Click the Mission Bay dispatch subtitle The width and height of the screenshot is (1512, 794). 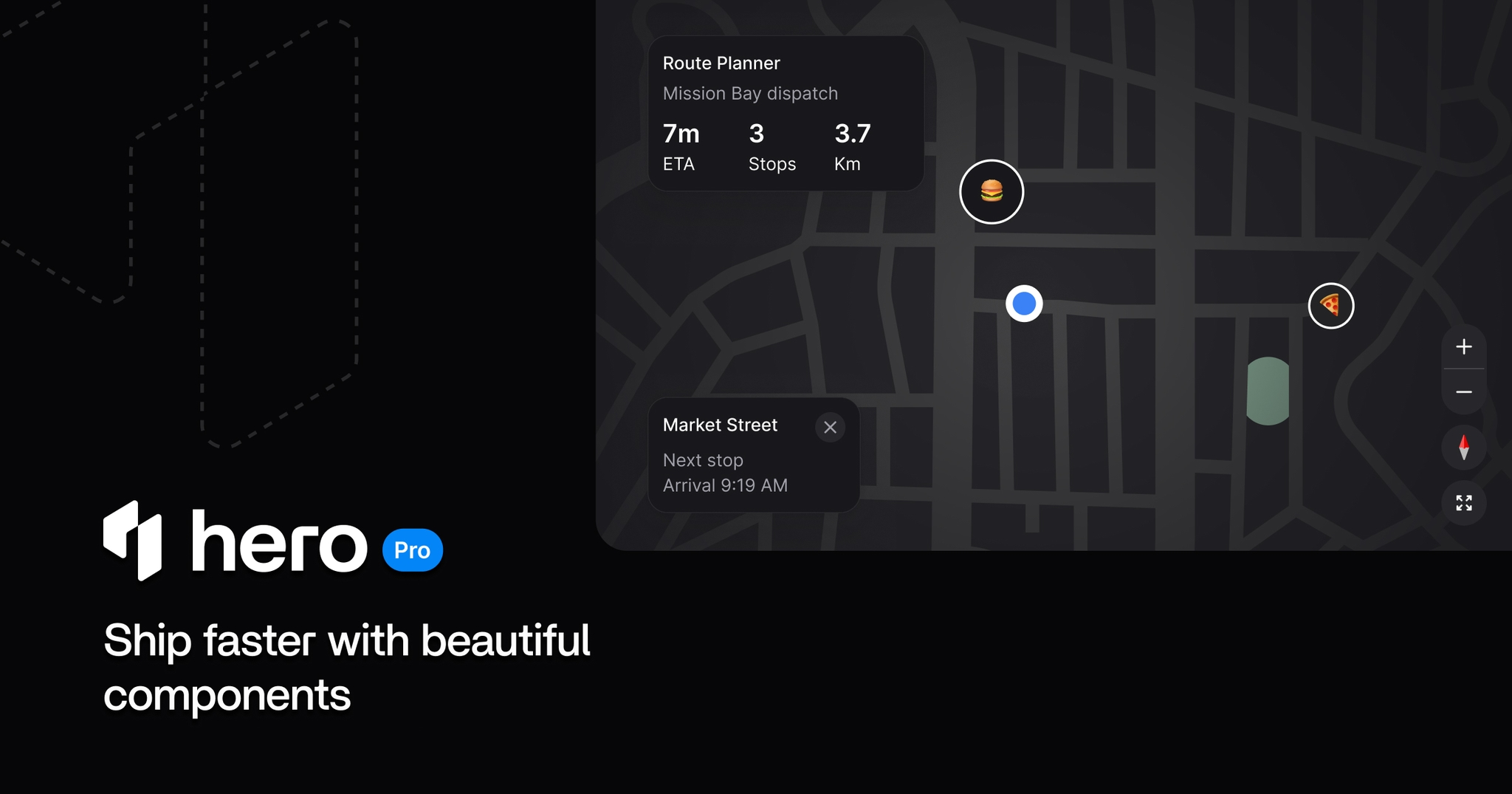pos(750,94)
